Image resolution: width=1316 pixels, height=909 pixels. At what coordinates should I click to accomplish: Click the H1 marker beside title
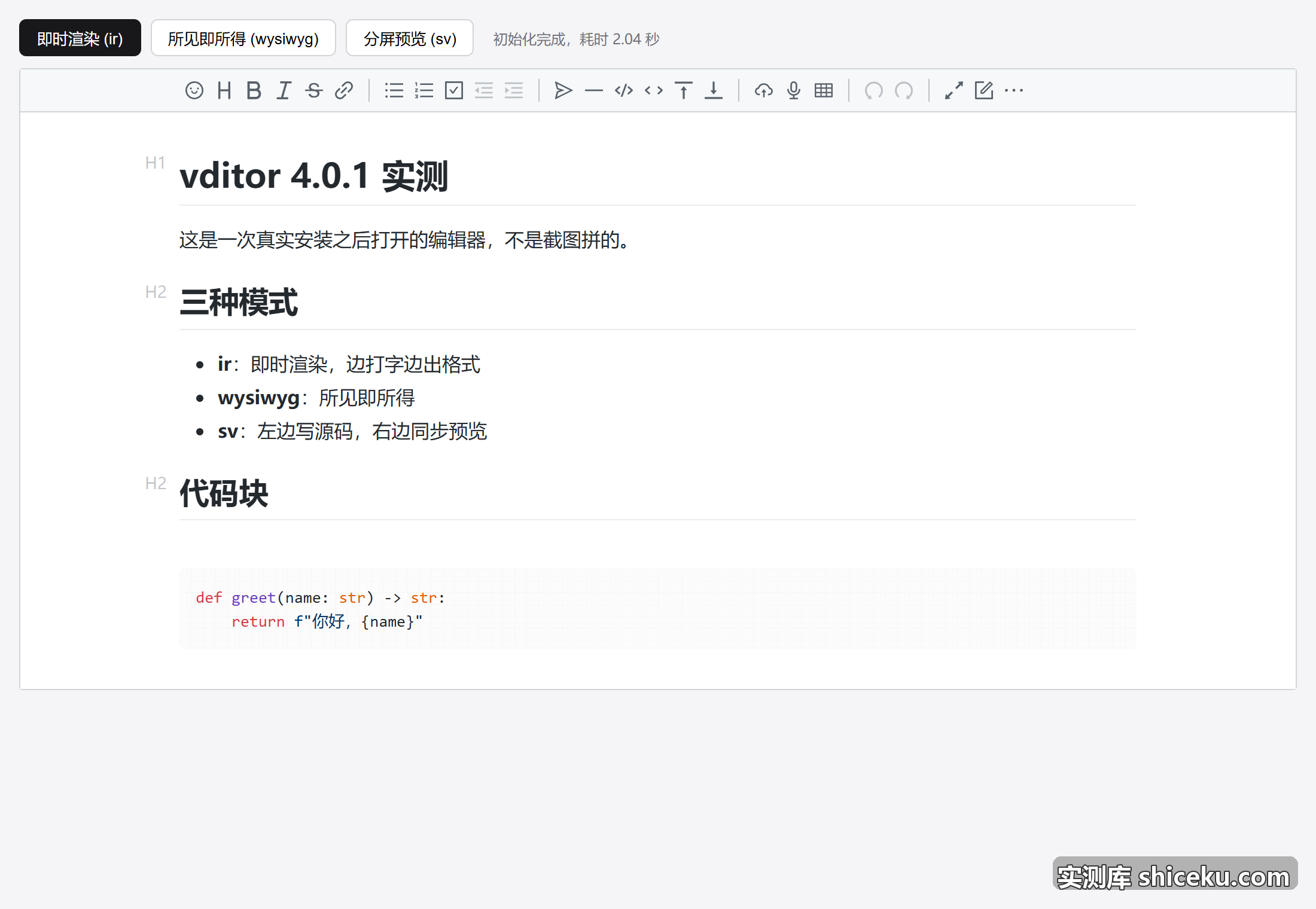pyautogui.click(x=155, y=163)
